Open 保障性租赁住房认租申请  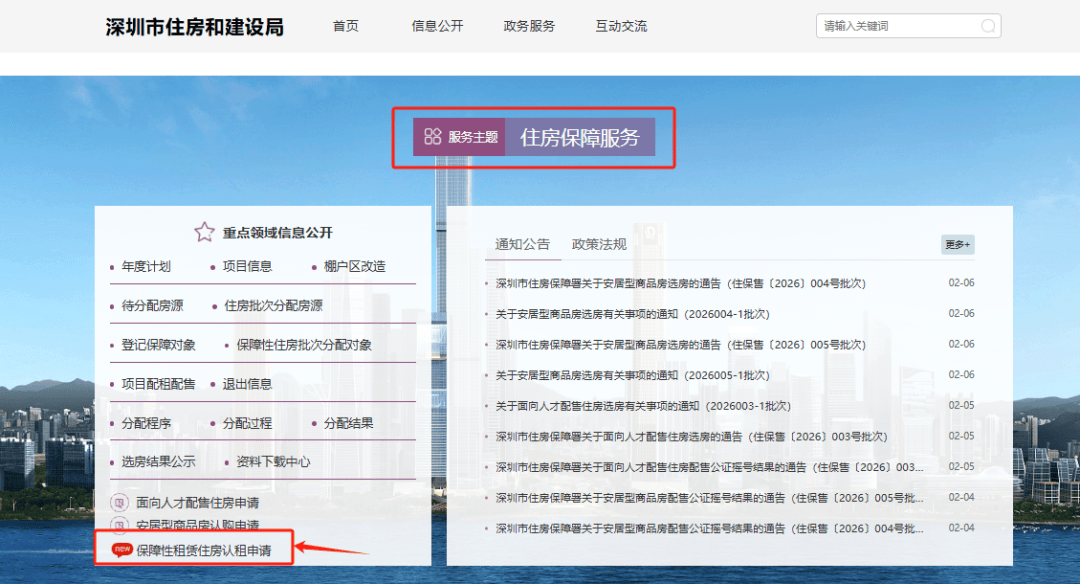click(x=211, y=549)
